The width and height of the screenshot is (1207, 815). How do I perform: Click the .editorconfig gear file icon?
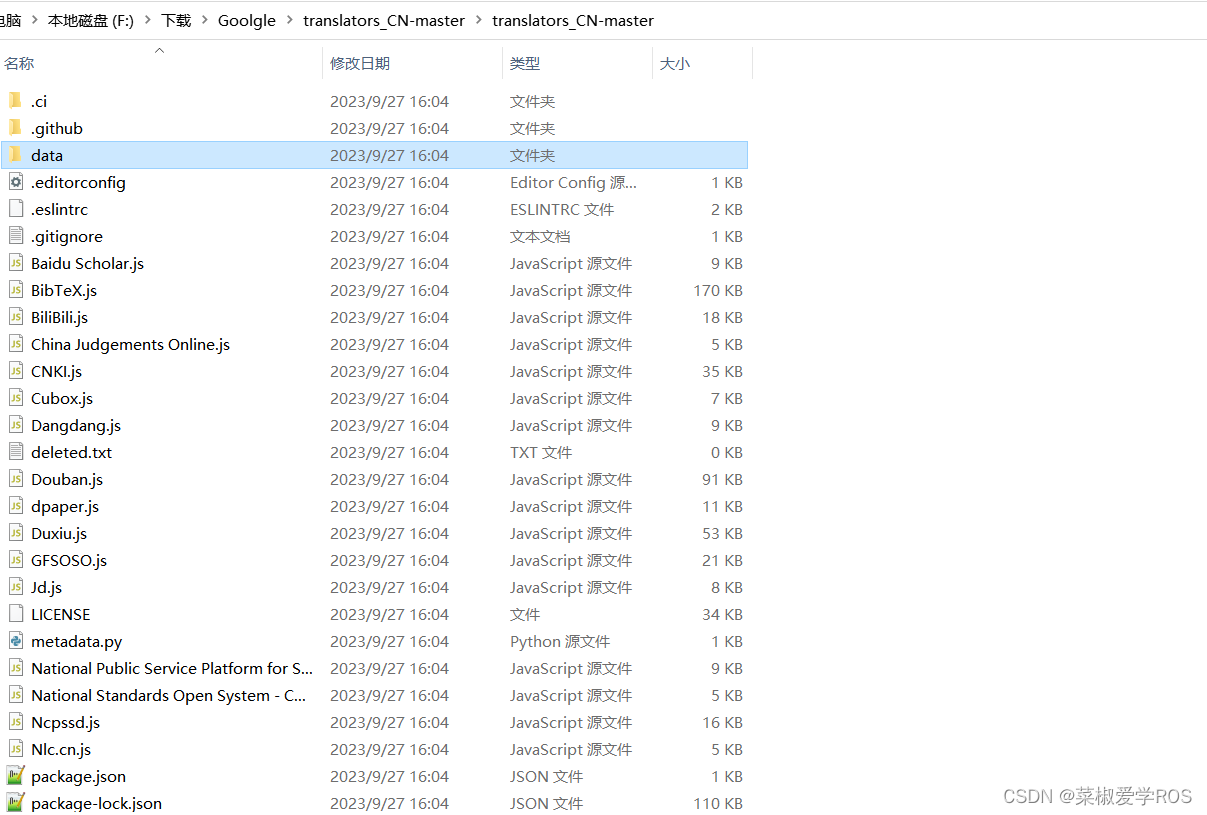coord(15,182)
